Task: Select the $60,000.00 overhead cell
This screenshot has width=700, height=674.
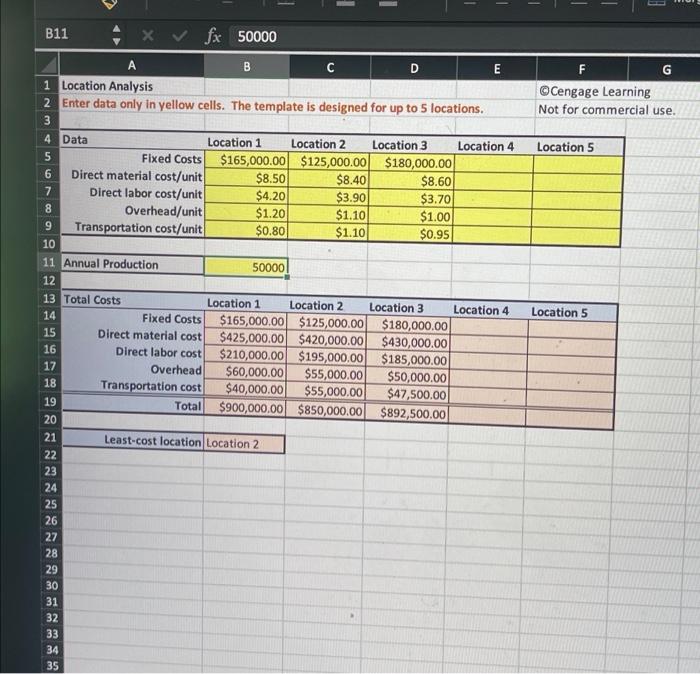Action: pyautogui.click(x=244, y=371)
